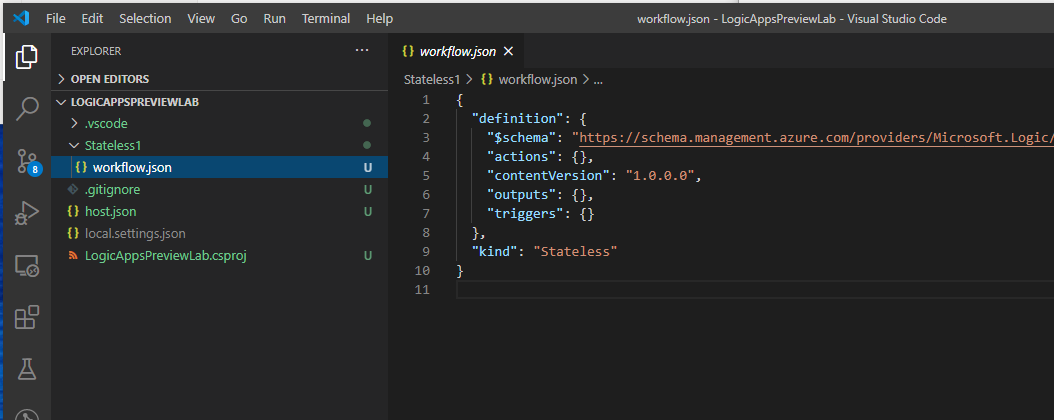Image resolution: width=1054 pixels, height=420 pixels.
Task: Click the "Stateless" value on line 9
Action: [575, 252]
